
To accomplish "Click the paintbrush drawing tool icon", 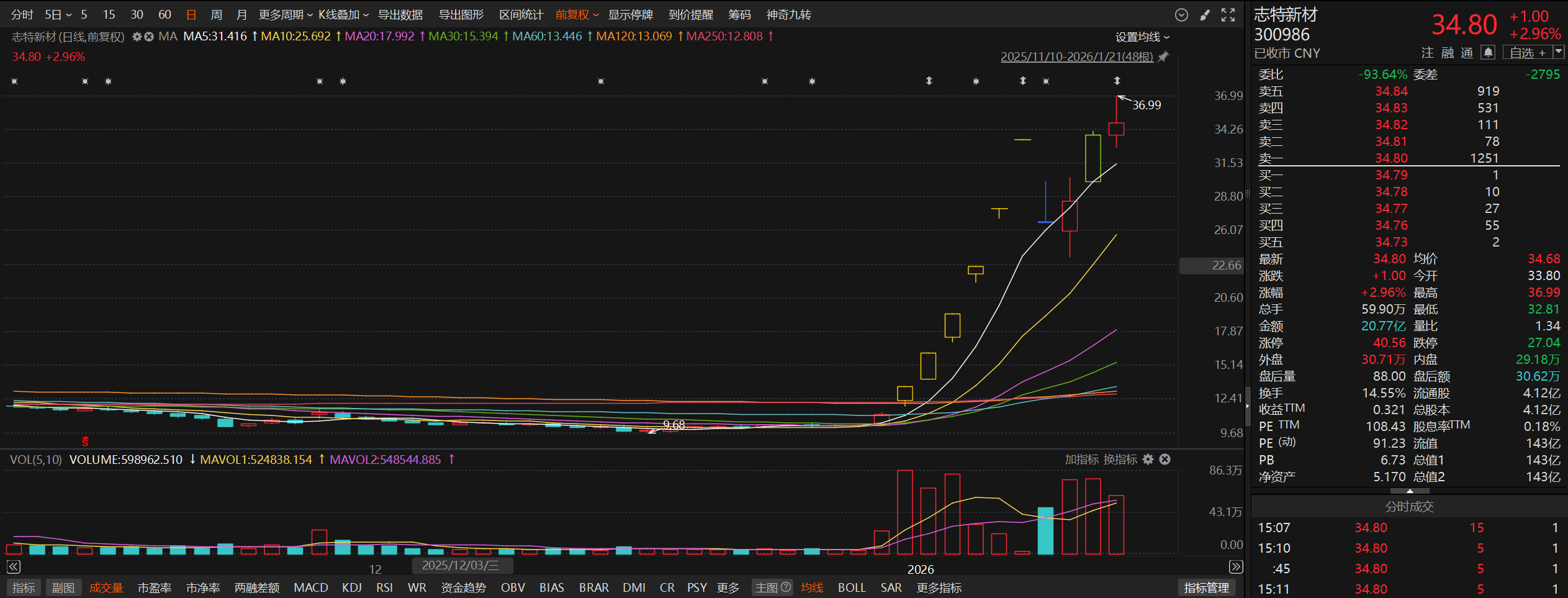I will (1205, 15).
